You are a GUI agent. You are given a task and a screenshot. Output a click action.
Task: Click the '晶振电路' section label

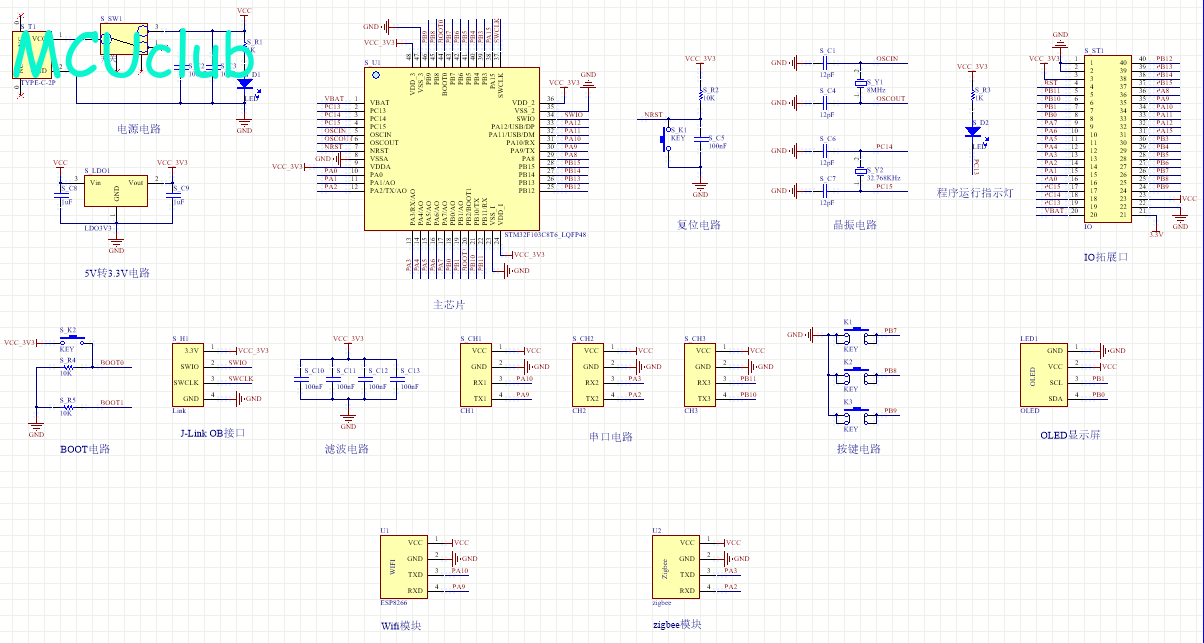[x=855, y=225]
